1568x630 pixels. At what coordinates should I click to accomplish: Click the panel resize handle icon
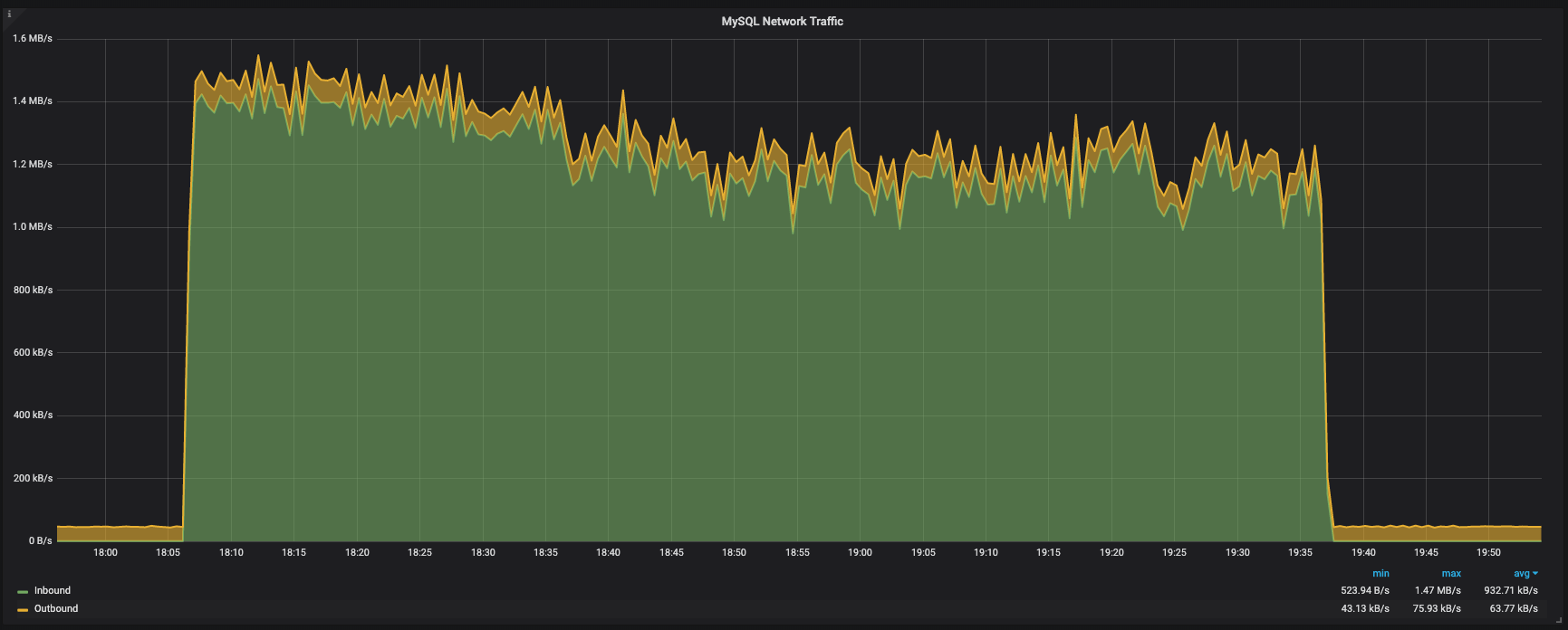tap(1561, 623)
